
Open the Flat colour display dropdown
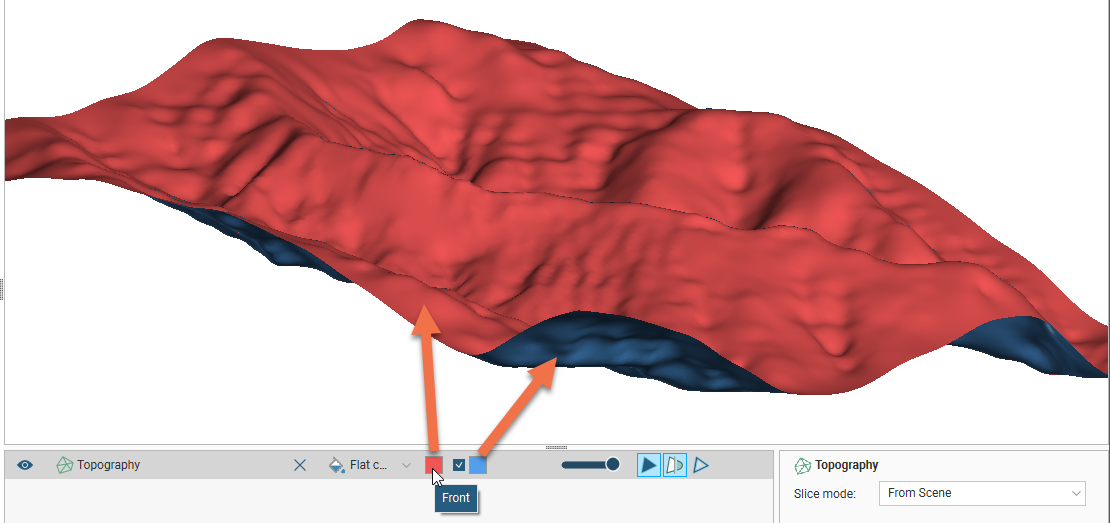[x=406, y=465]
